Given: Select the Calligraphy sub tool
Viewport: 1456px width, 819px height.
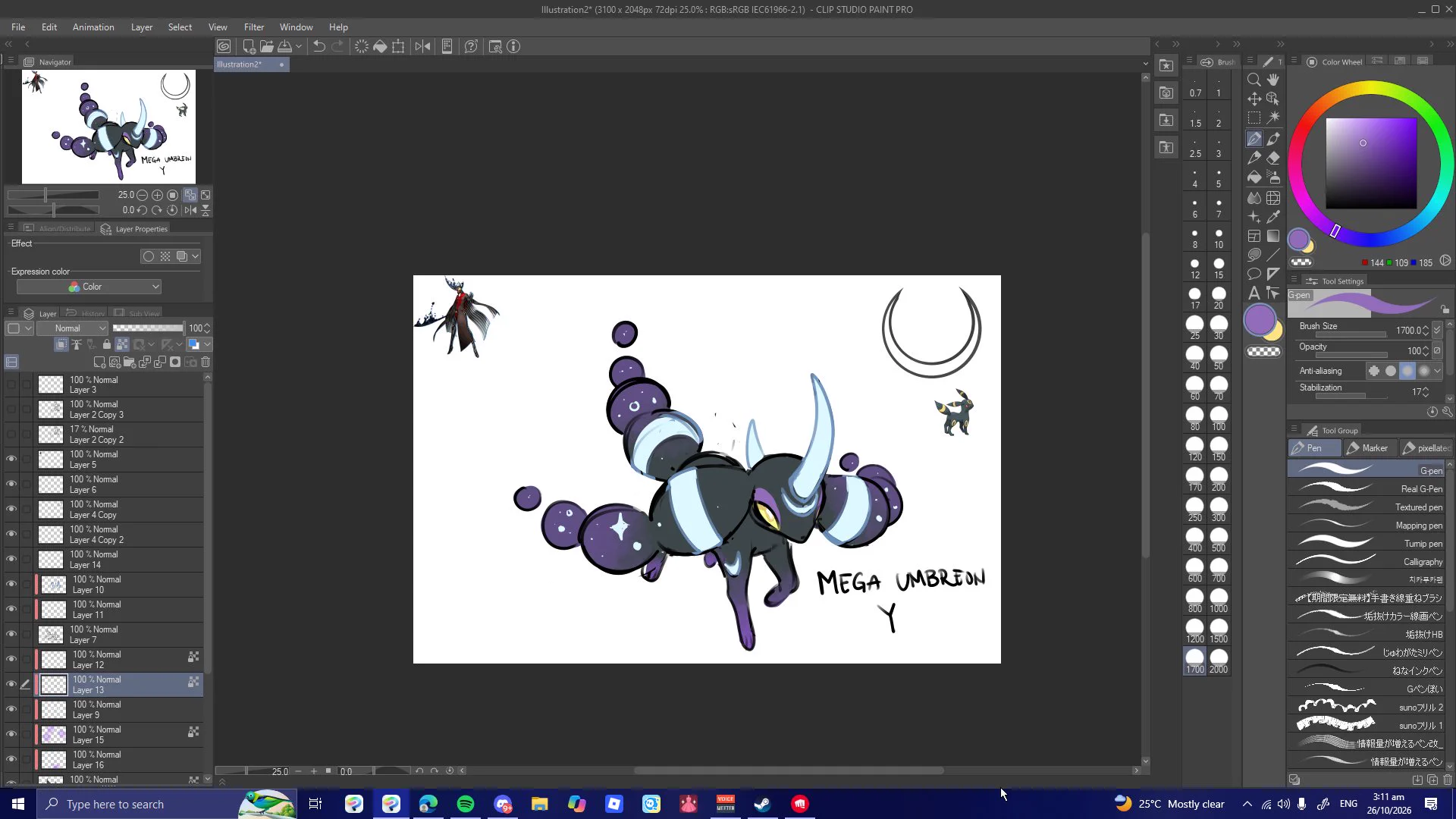Looking at the screenshot, I should pyautogui.click(x=1366, y=562).
